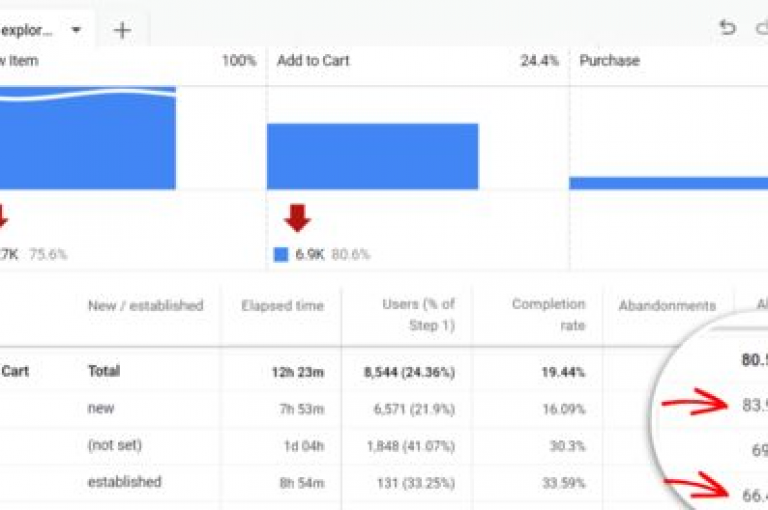Click the 30.3% completion rate cell
The height and width of the screenshot is (510, 768).
coord(567,446)
